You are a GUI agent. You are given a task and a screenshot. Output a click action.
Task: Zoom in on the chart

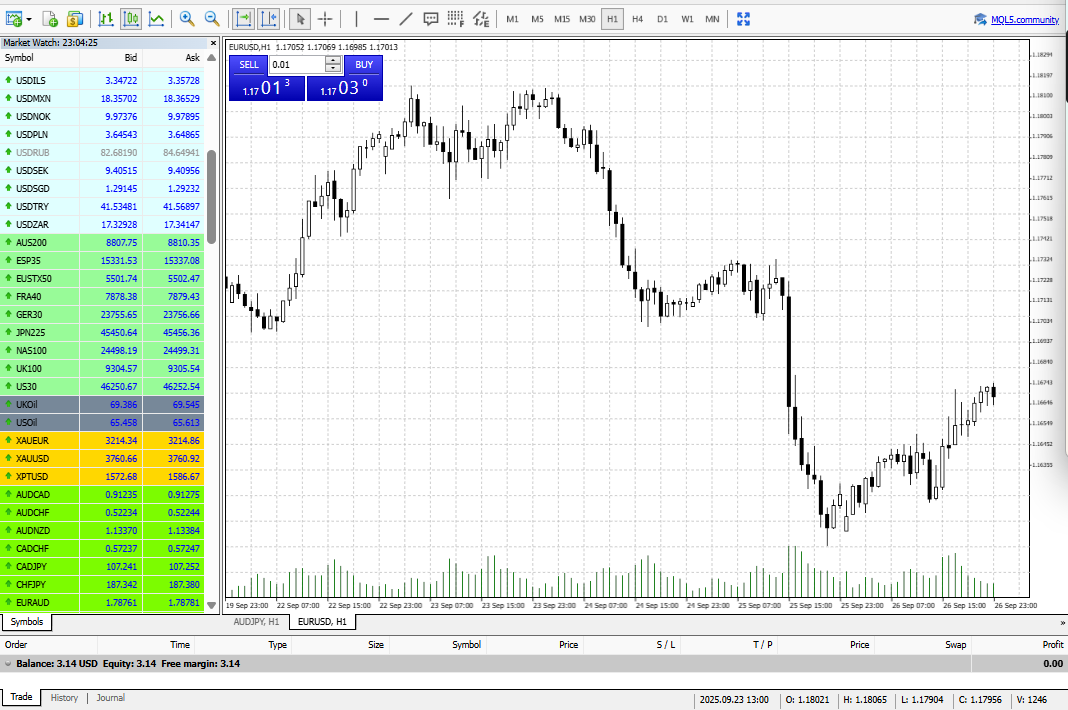point(186,19)
